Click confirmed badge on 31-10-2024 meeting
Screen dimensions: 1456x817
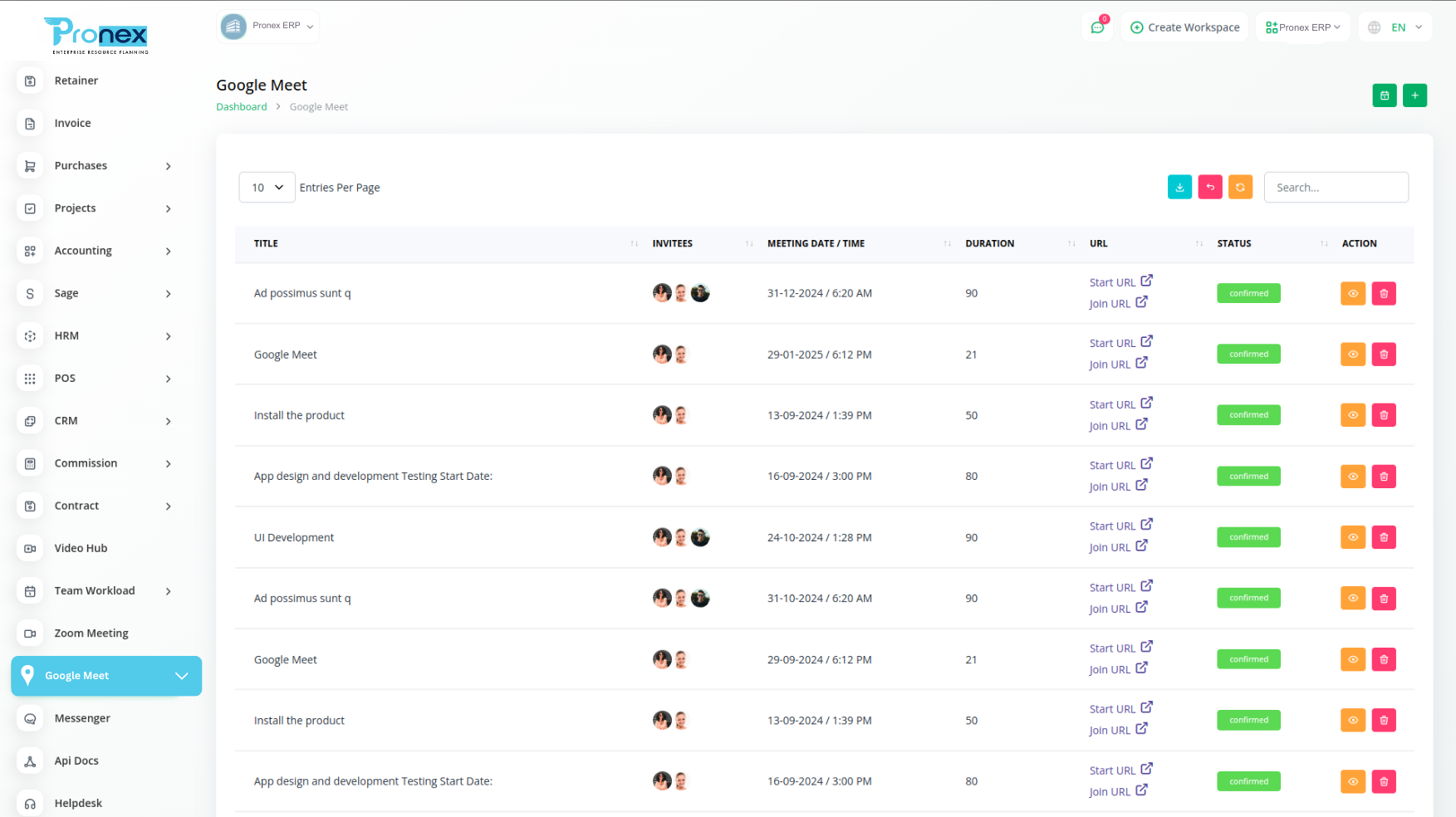pos(1248,598)
